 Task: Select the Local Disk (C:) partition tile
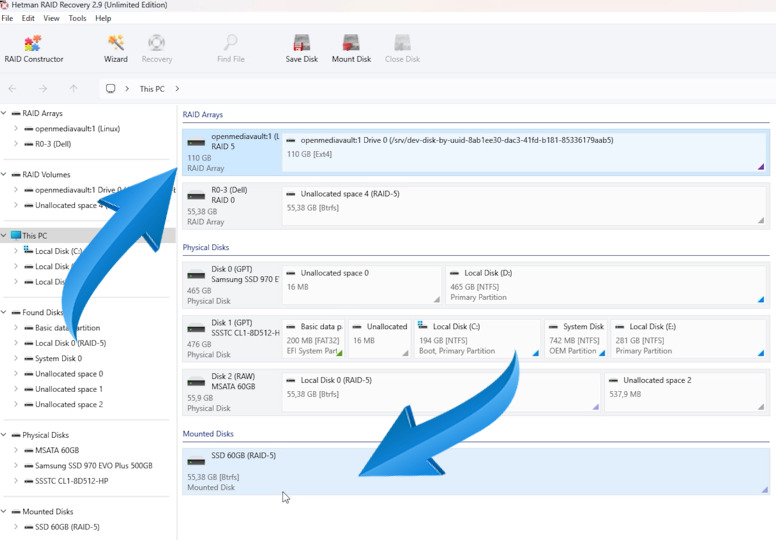click(x=477, y=339)
